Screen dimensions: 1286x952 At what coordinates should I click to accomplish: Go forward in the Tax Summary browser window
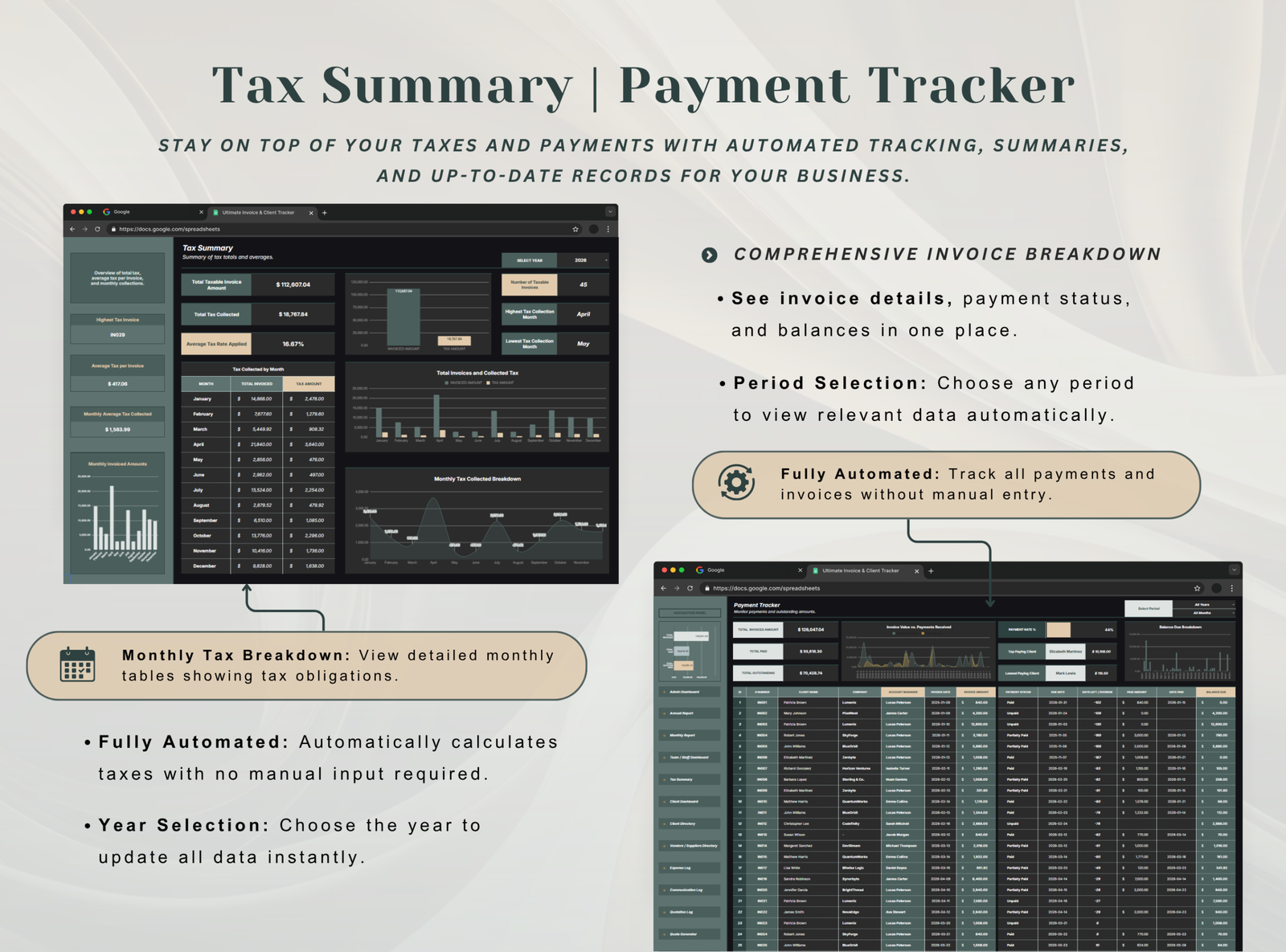pyautogui.click(x=84, y=229)
